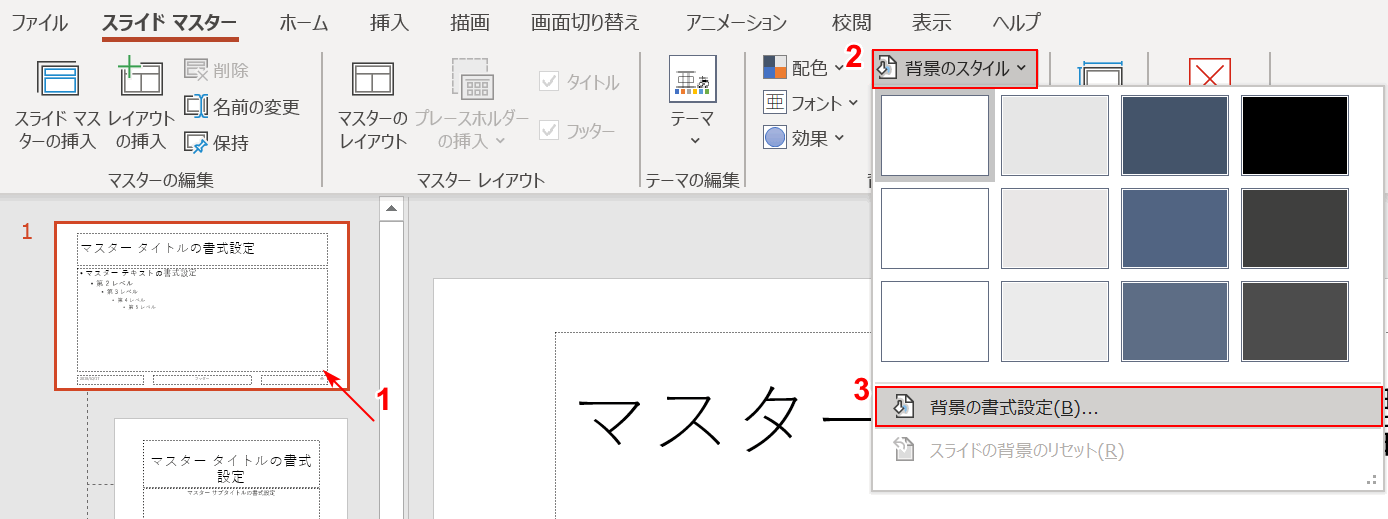Select dark gray style in second row
Image resolution: width=1388 pixels, height=519 pixels.
pos(1295,228)
